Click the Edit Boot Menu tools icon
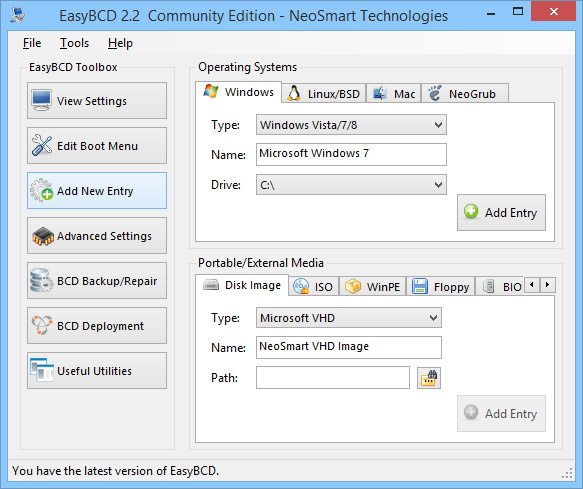The image size is (583, 489). point(42,145)
